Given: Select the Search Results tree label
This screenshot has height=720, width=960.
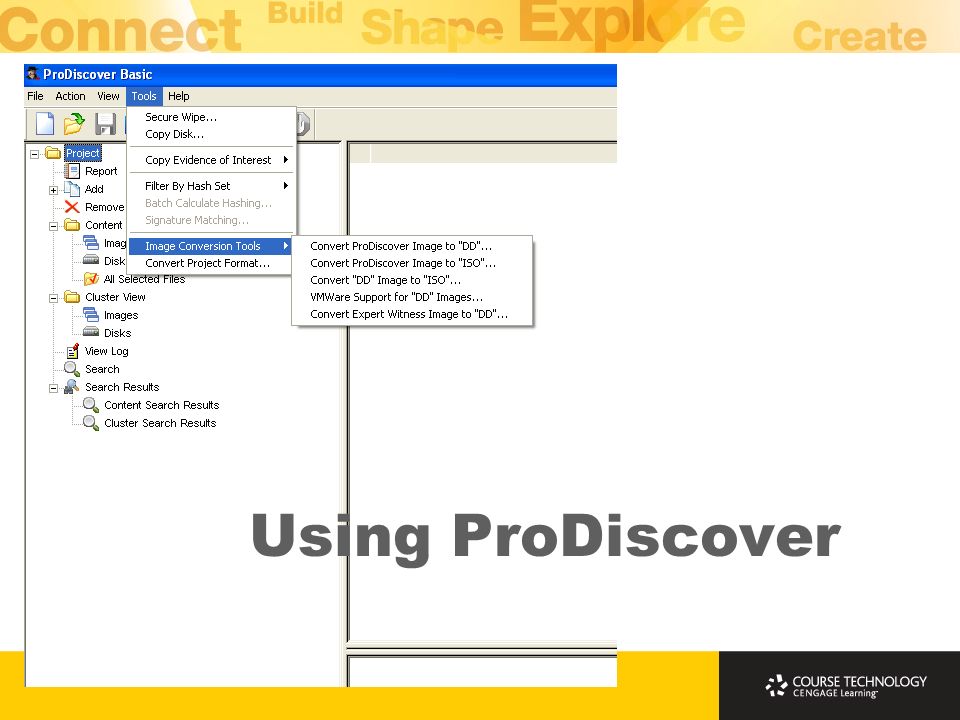Looking at the screenshot, I should coord(122,387).
